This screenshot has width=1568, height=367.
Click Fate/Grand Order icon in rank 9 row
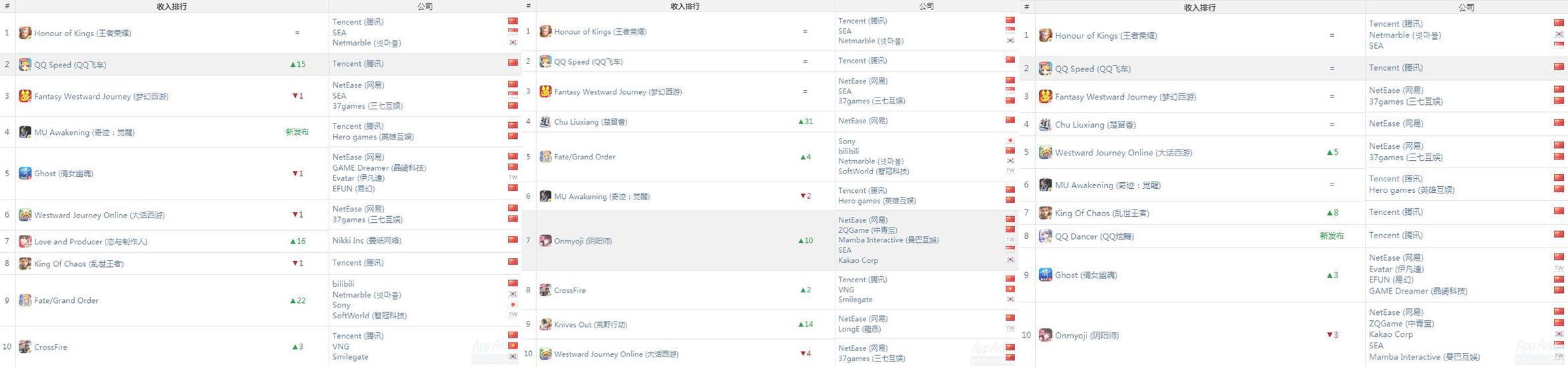pos(25,300)
